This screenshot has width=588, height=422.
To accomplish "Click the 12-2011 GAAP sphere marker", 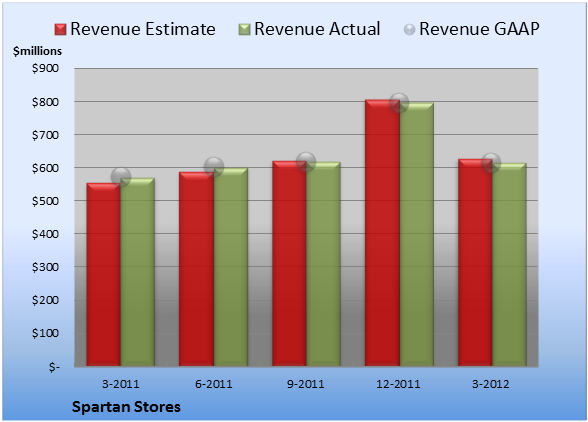I will click(x=399, y=102).
